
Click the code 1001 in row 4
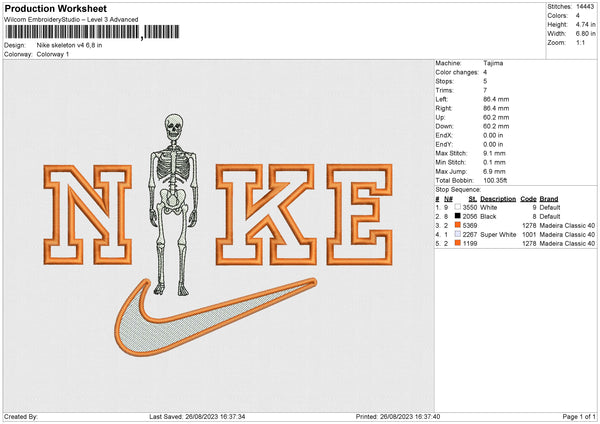pos(529,235)
